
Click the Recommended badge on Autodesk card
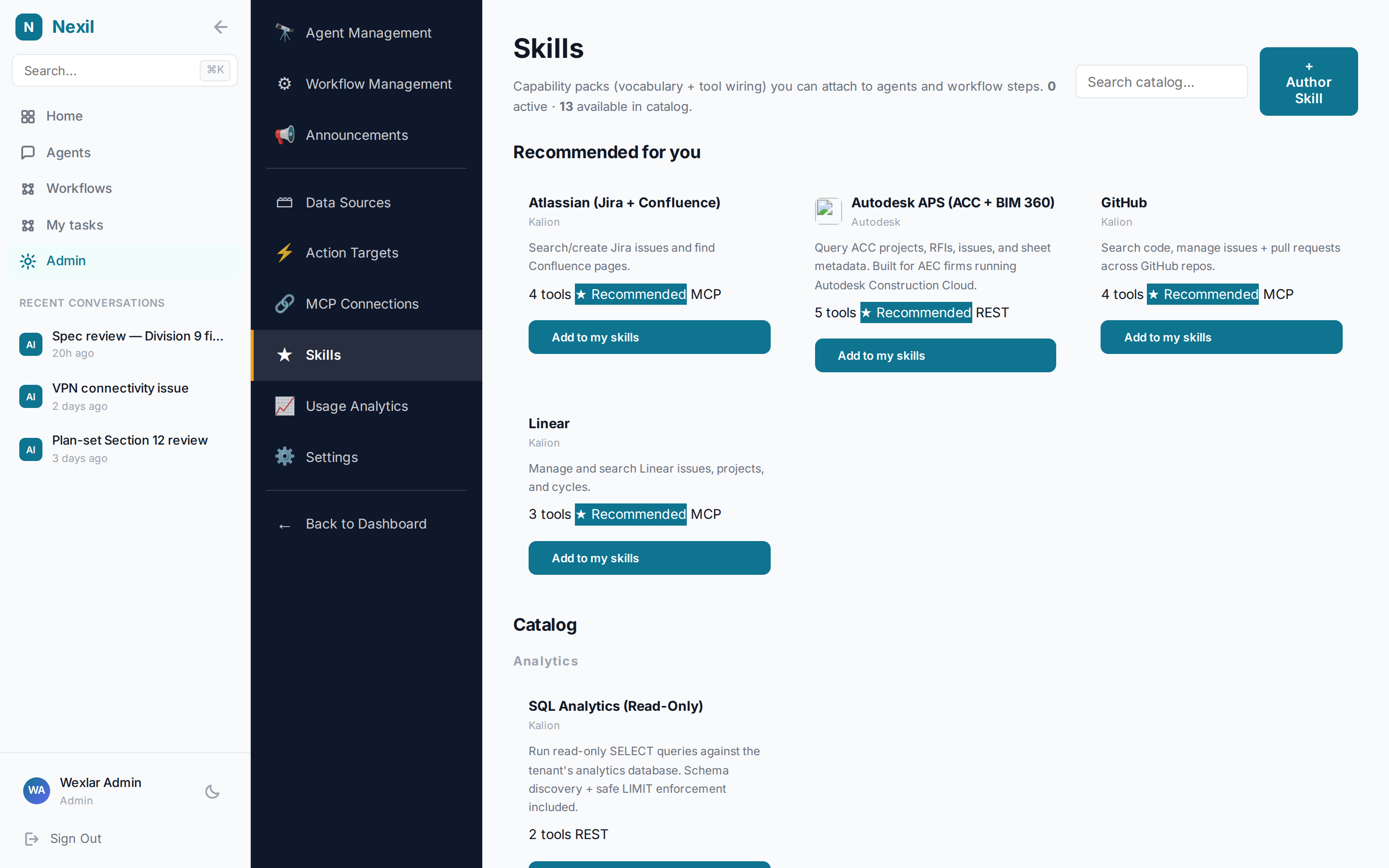[916, 313]
